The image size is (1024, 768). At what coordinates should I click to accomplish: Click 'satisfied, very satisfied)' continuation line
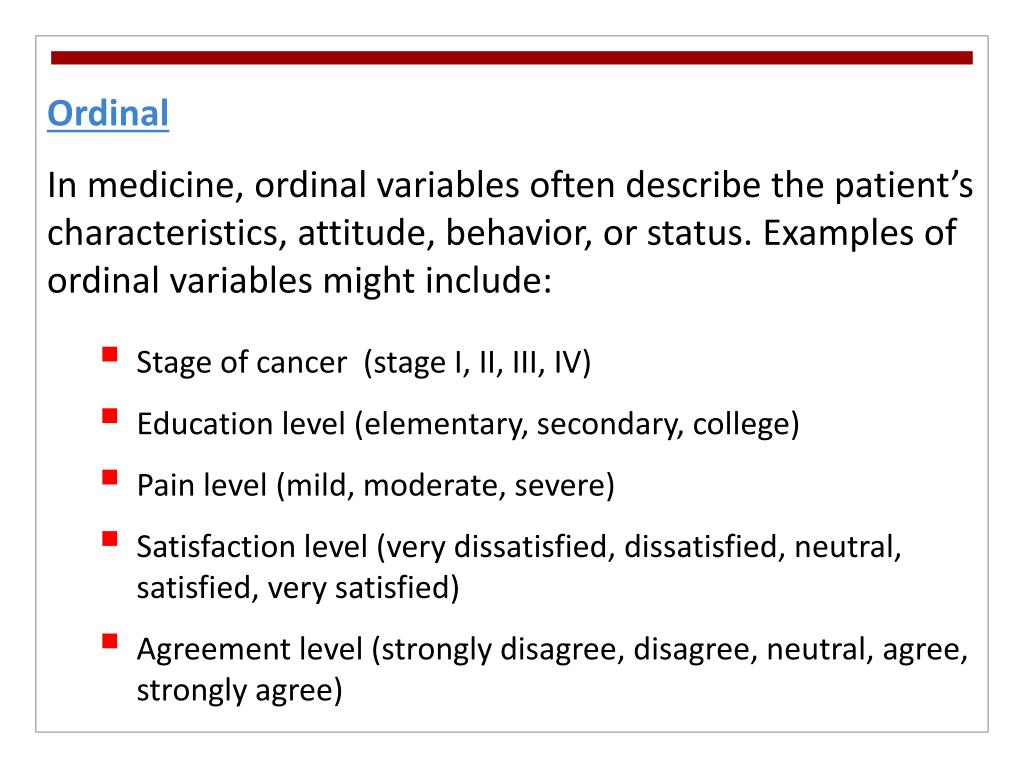tap(298, 587)
